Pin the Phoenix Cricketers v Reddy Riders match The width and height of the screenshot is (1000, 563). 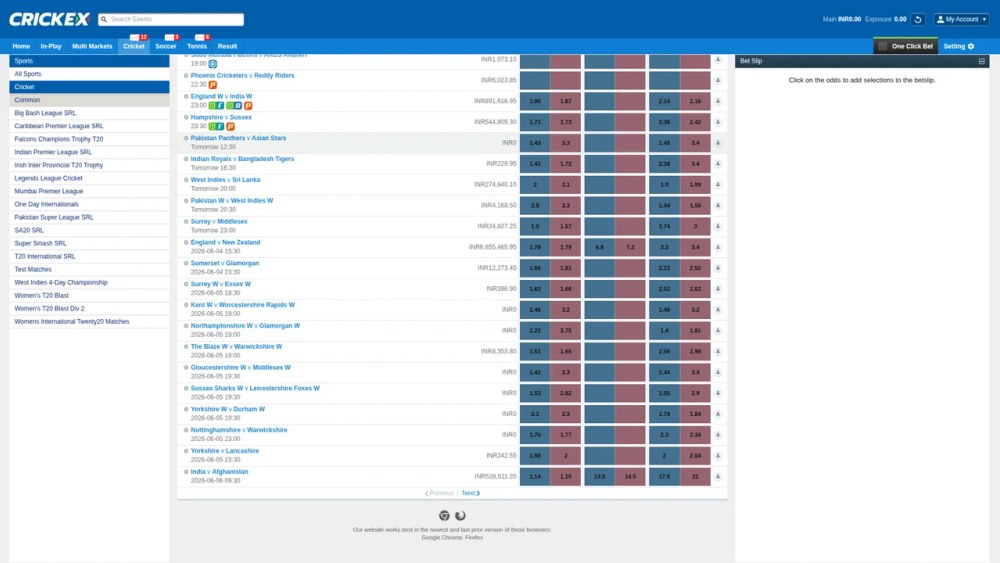click(x=717, y=80)
